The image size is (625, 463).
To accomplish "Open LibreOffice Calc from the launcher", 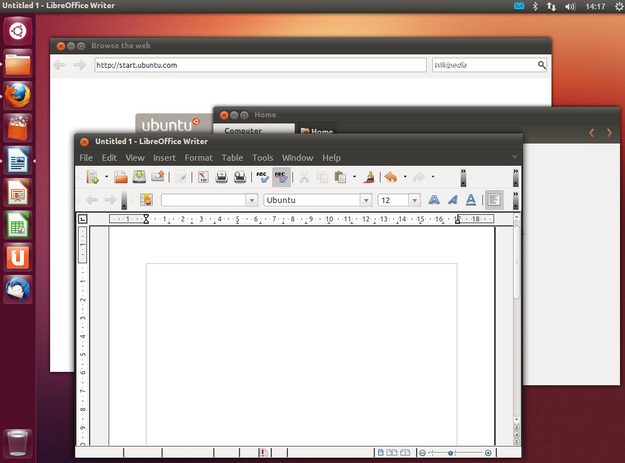I will pos(18,225).
